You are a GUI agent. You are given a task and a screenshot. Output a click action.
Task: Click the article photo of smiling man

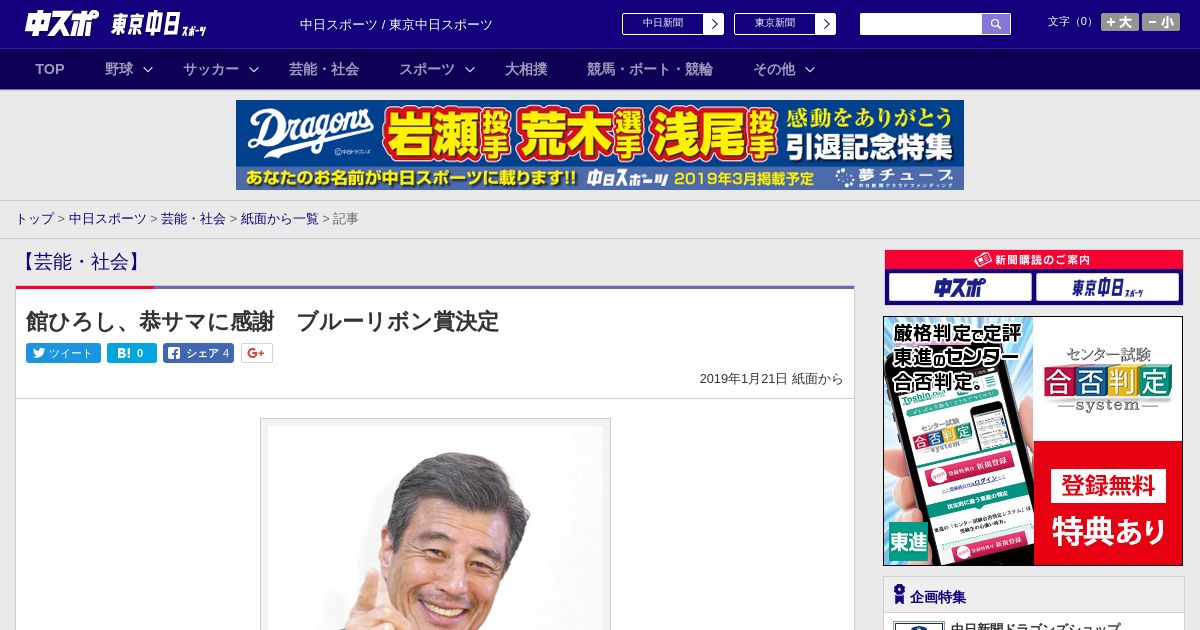point(435,527)
